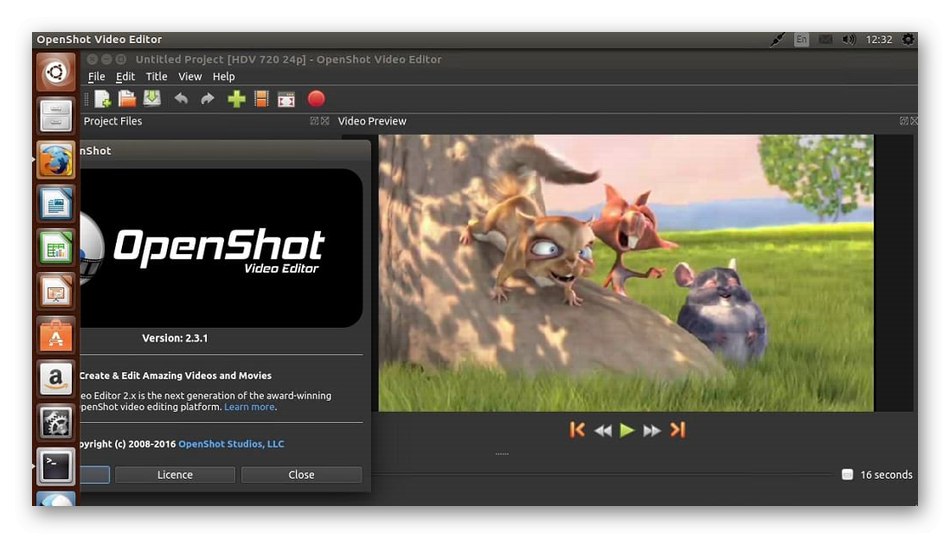
Task: Undock the Project Files panel
Action: click(x=314, y=121)
